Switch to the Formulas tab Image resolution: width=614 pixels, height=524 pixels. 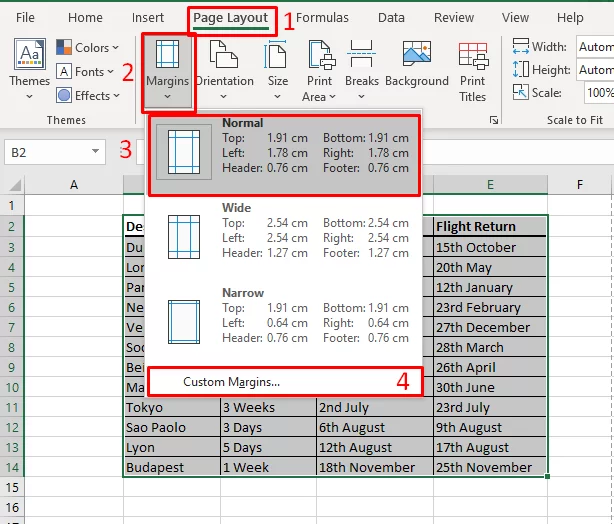[322, 18]
